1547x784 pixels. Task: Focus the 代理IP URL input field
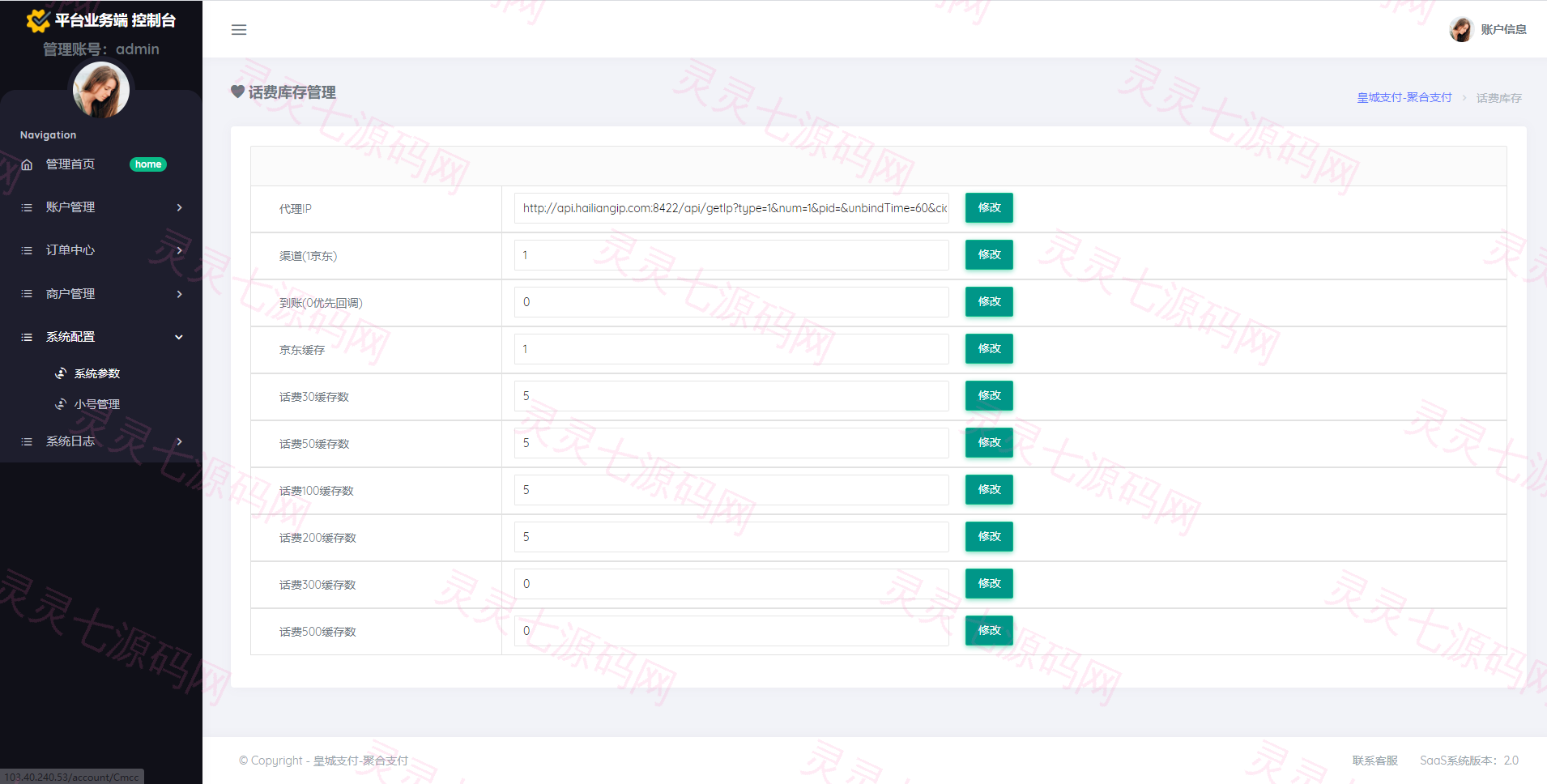pyautogui.click(x=731, y=208)
